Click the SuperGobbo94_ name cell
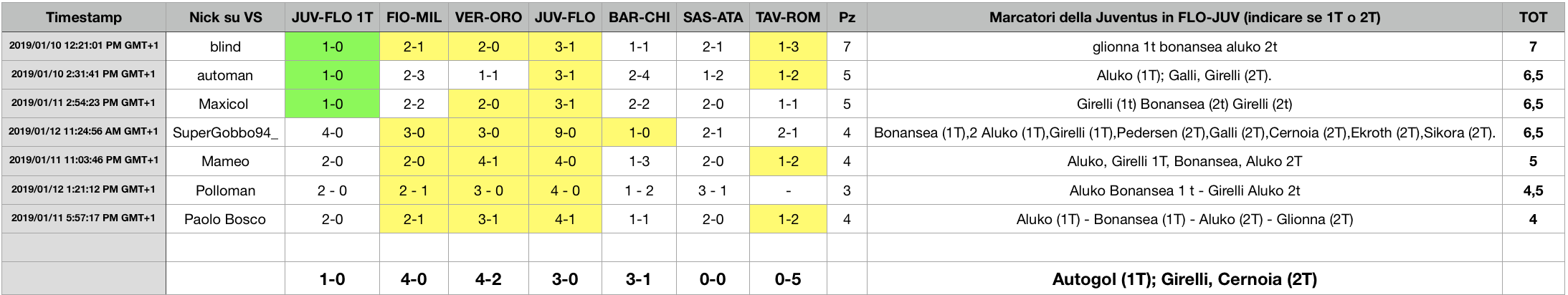Screen dimensions: 1568x295 pyautogui.click(x=225, y=132)
